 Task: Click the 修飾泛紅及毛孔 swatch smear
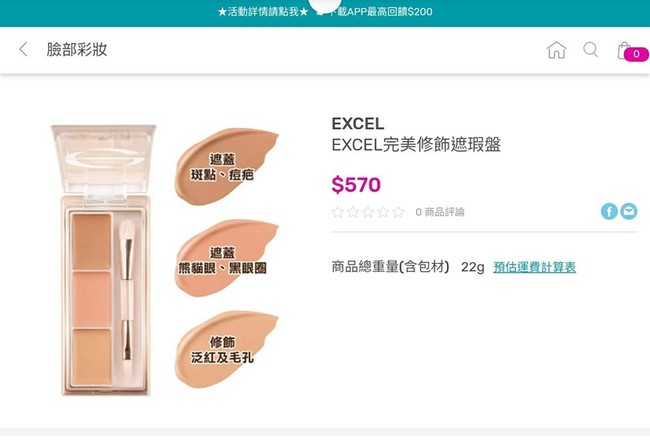pyautogui.click(x=226, y=349)
